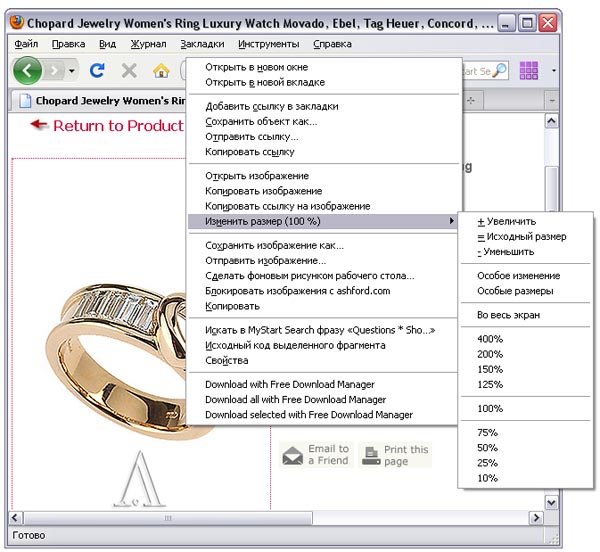The image size is (600, 552).
Task: Click Print this page printer icon
Action: (371, 456)
